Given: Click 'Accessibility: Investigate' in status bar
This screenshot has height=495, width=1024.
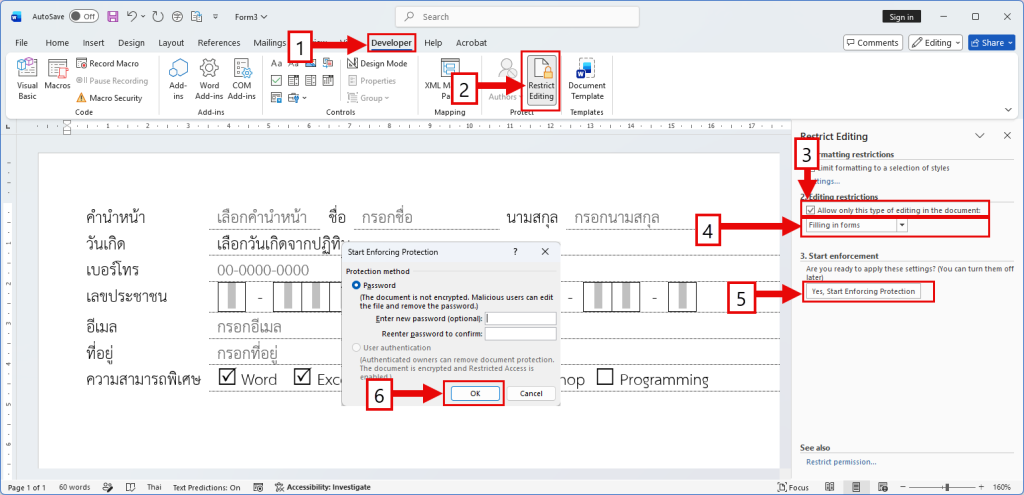Looking at the screenshot, I should (323, 487).
